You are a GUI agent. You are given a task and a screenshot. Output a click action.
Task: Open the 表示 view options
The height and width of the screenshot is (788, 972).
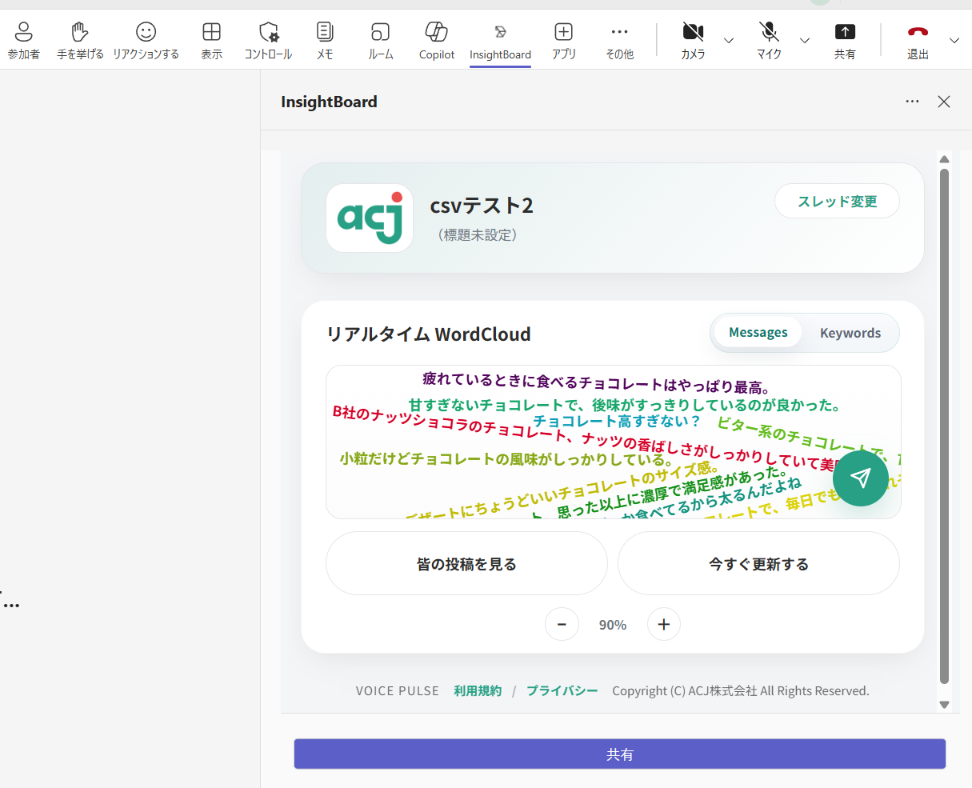(211, 40)
